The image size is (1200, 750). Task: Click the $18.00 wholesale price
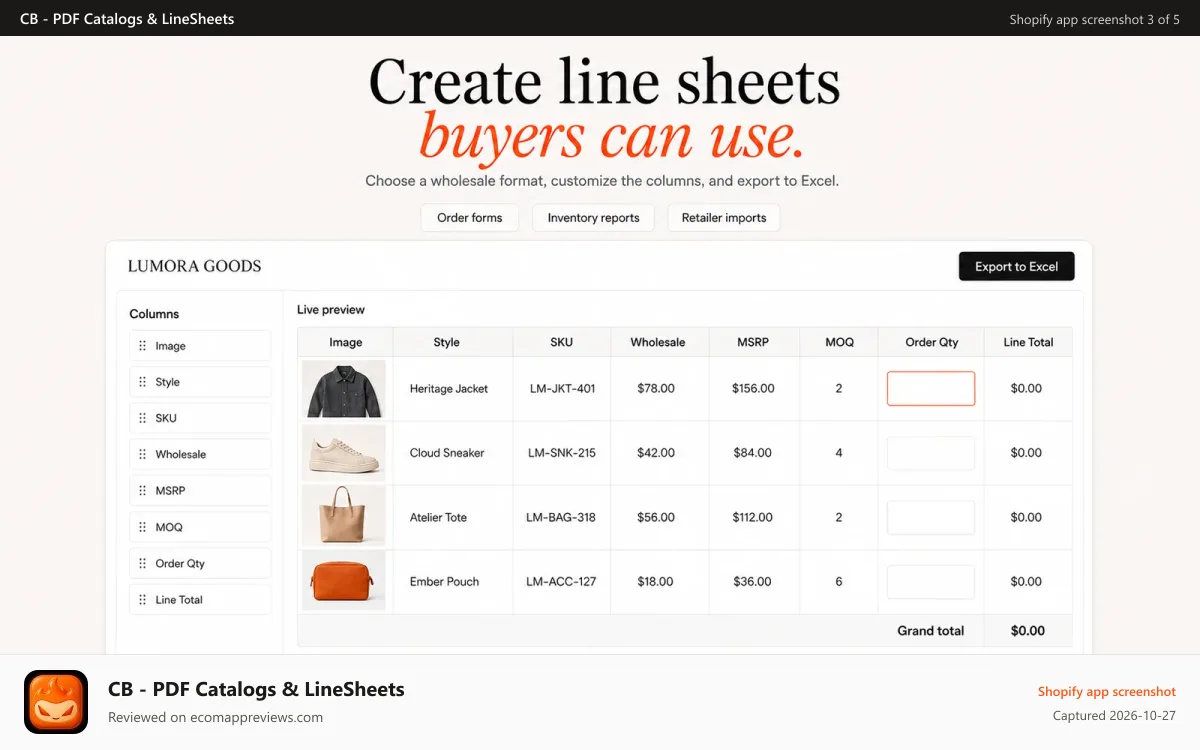click(656, 582)
